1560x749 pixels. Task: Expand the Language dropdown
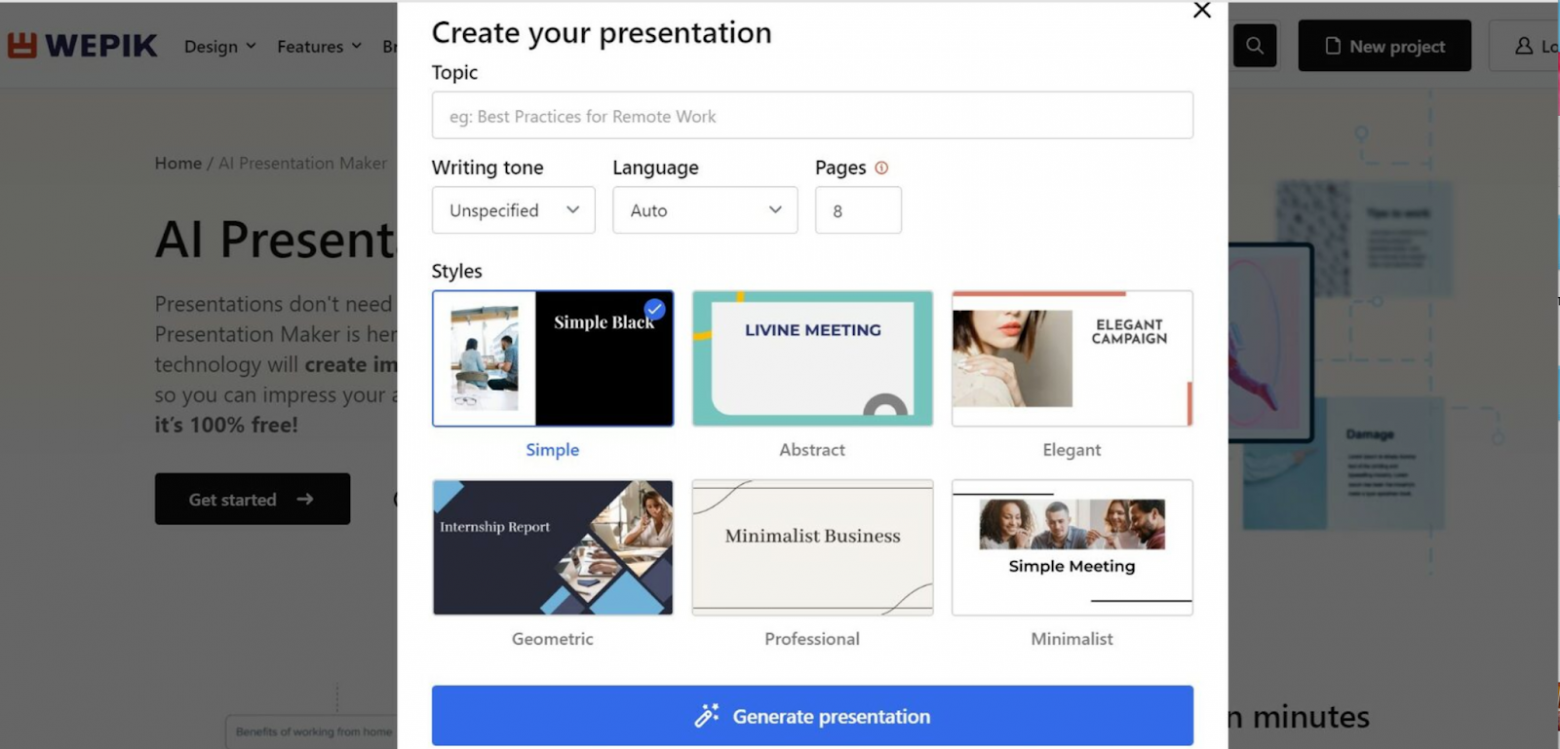click(705, 210)
